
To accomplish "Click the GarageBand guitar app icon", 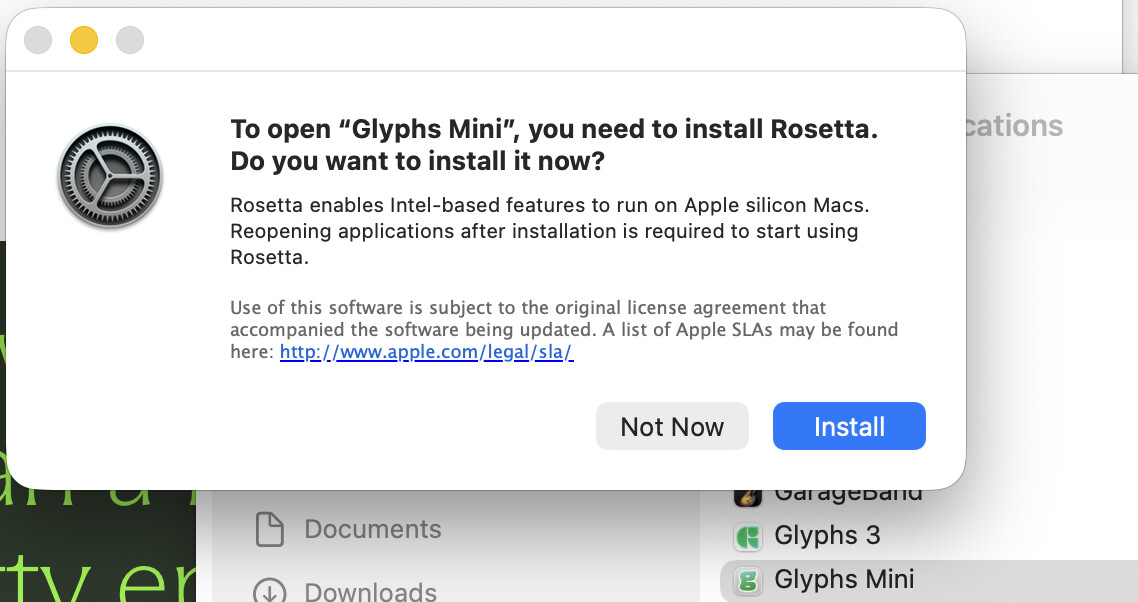I will (748, 494).
